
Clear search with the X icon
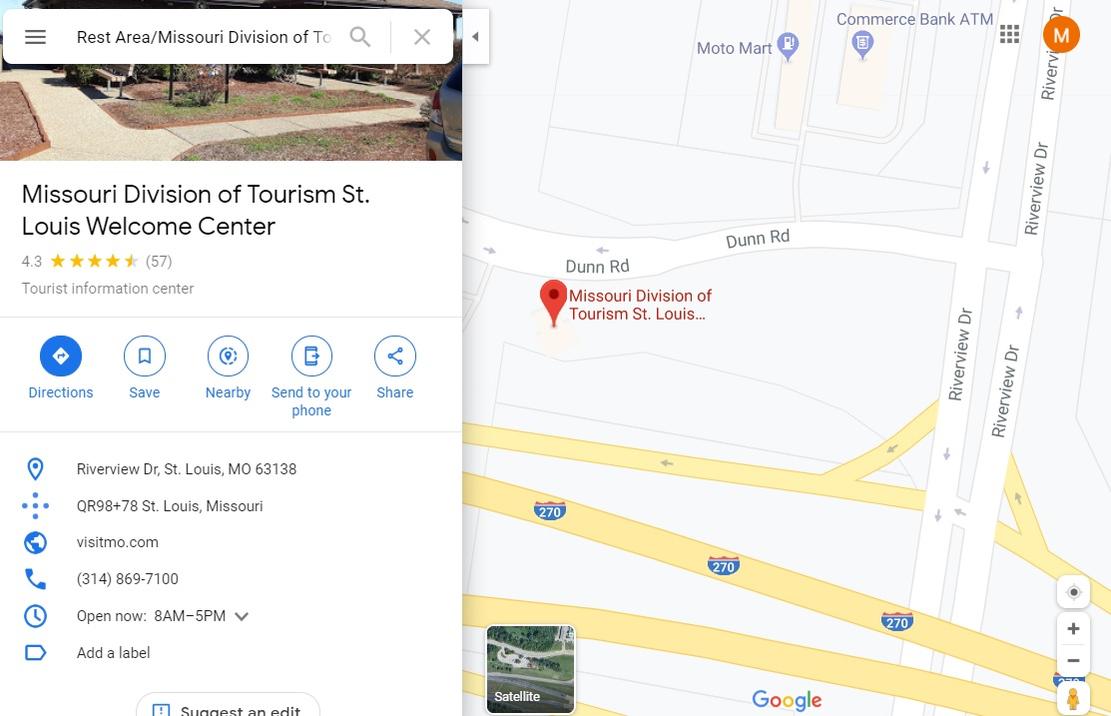422,37
